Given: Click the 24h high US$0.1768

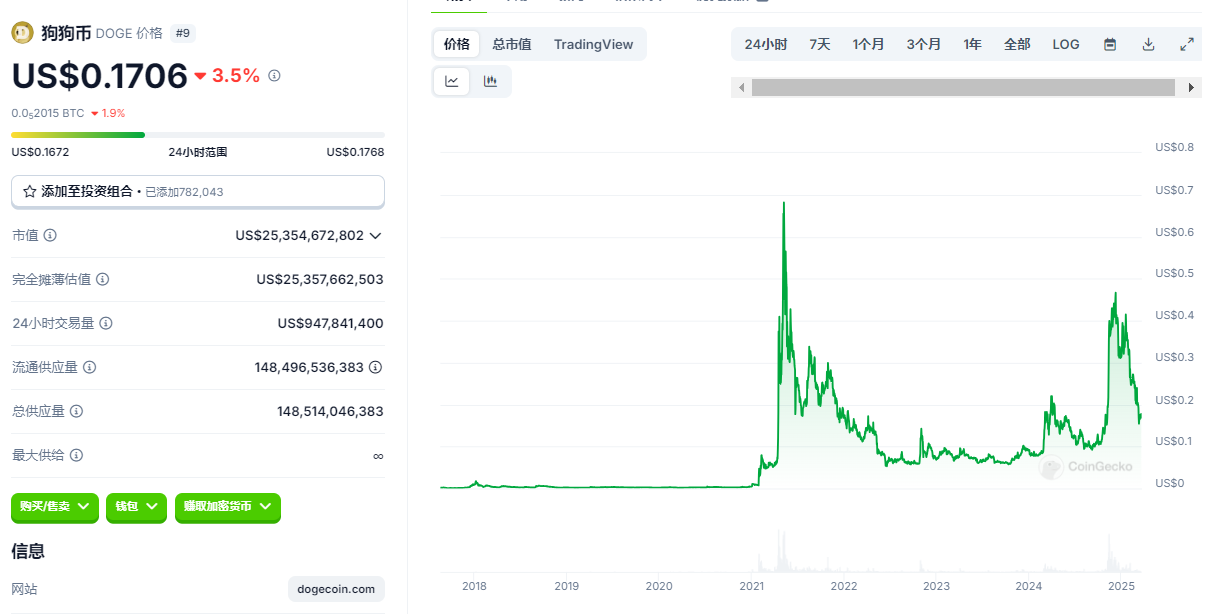Looking at the screenshot, I should 356,152.
